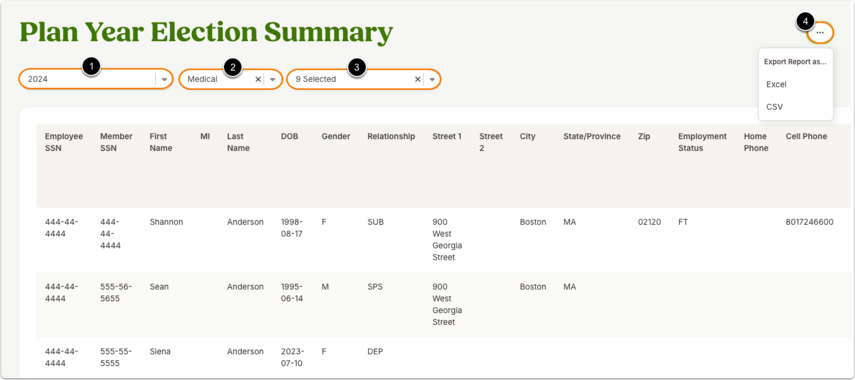Click the DOB column header
The height and width of the screenshot is (380, 855).
coord(289,136)
